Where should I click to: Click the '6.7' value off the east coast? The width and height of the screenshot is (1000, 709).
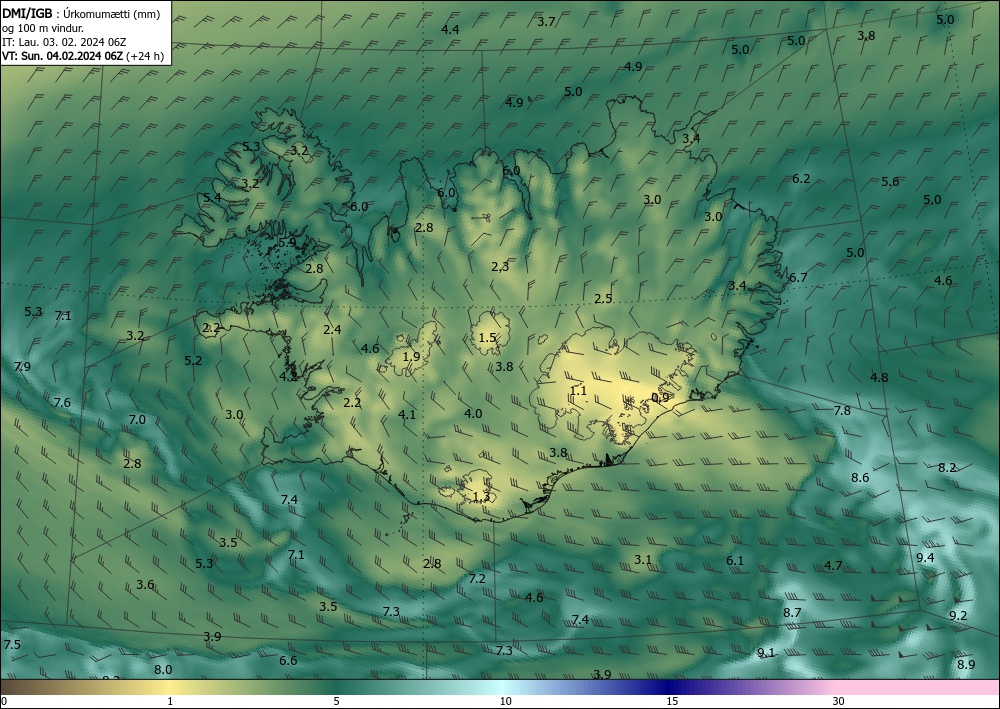(x=798, y=277)
